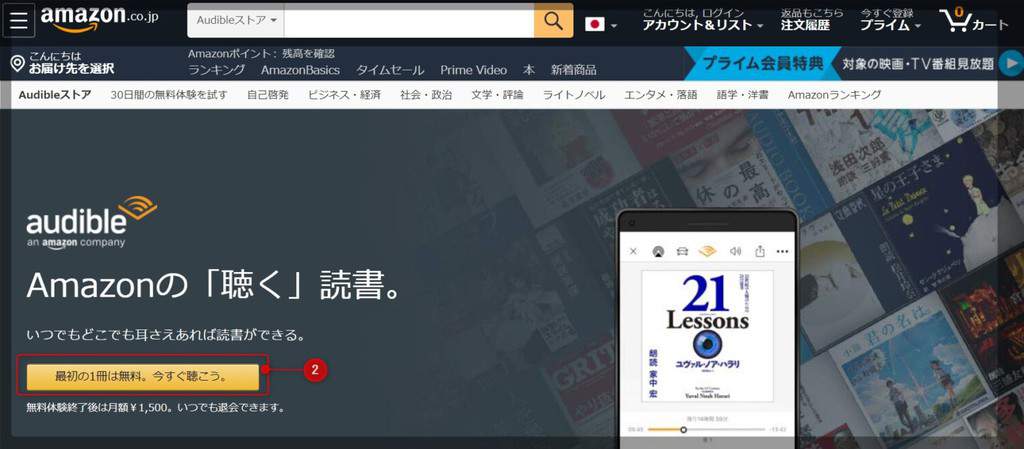This screenshot has height=449, width=1024.
Task: Open ランキング link in the top nav
Action: [x=216, y=70]
